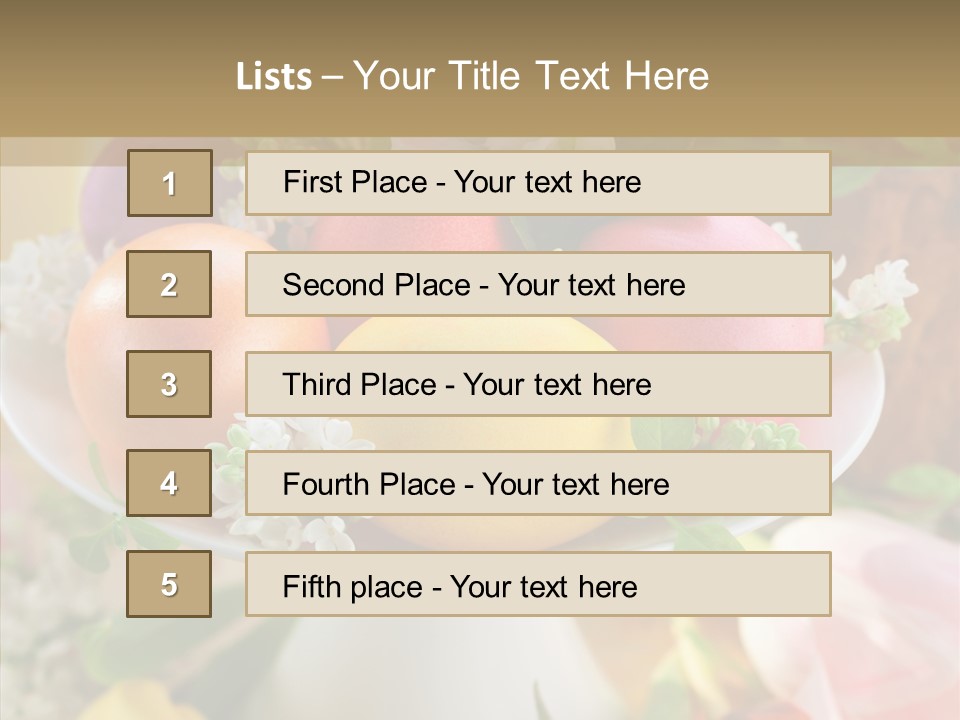This screenshot has height=720, width=960.
Task: Click the dash in the slide title
Action: [x=332, y=77]
